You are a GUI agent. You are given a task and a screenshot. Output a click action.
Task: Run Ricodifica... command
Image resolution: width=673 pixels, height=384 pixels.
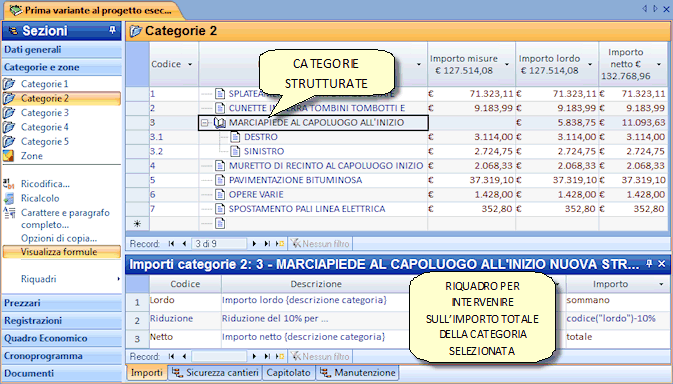[45, 184]
